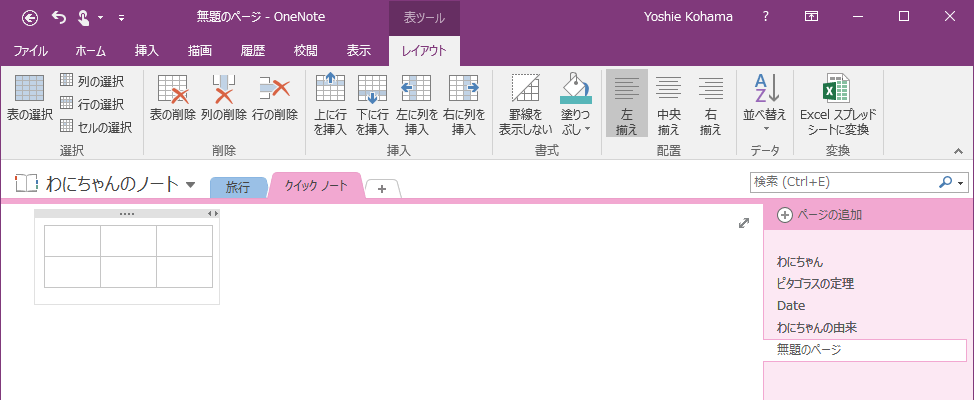Toggle 中央揃え center alignment

point(669,103)
